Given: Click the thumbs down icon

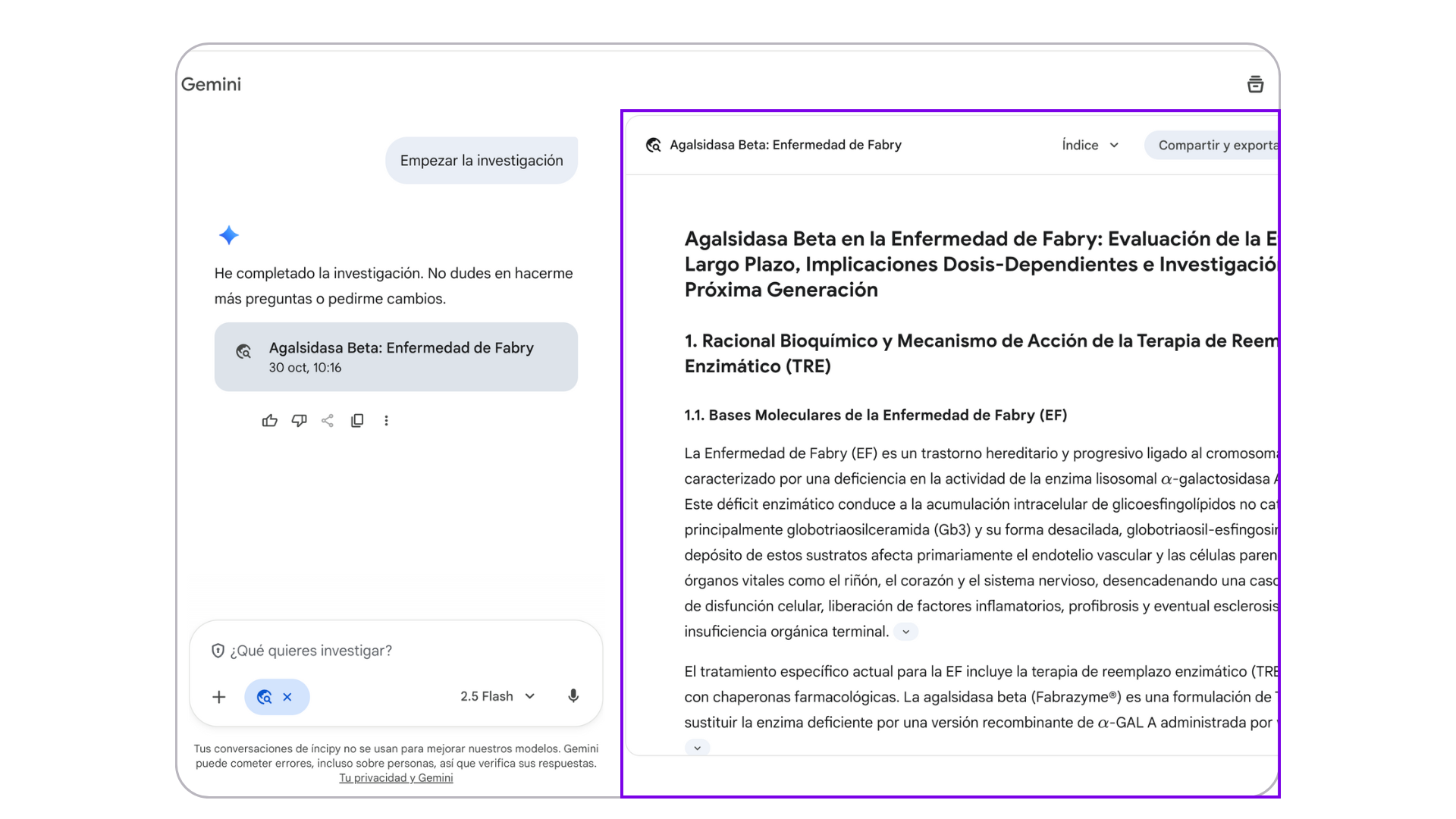Looking at the screenshot, I should click(x=299, y=421).
